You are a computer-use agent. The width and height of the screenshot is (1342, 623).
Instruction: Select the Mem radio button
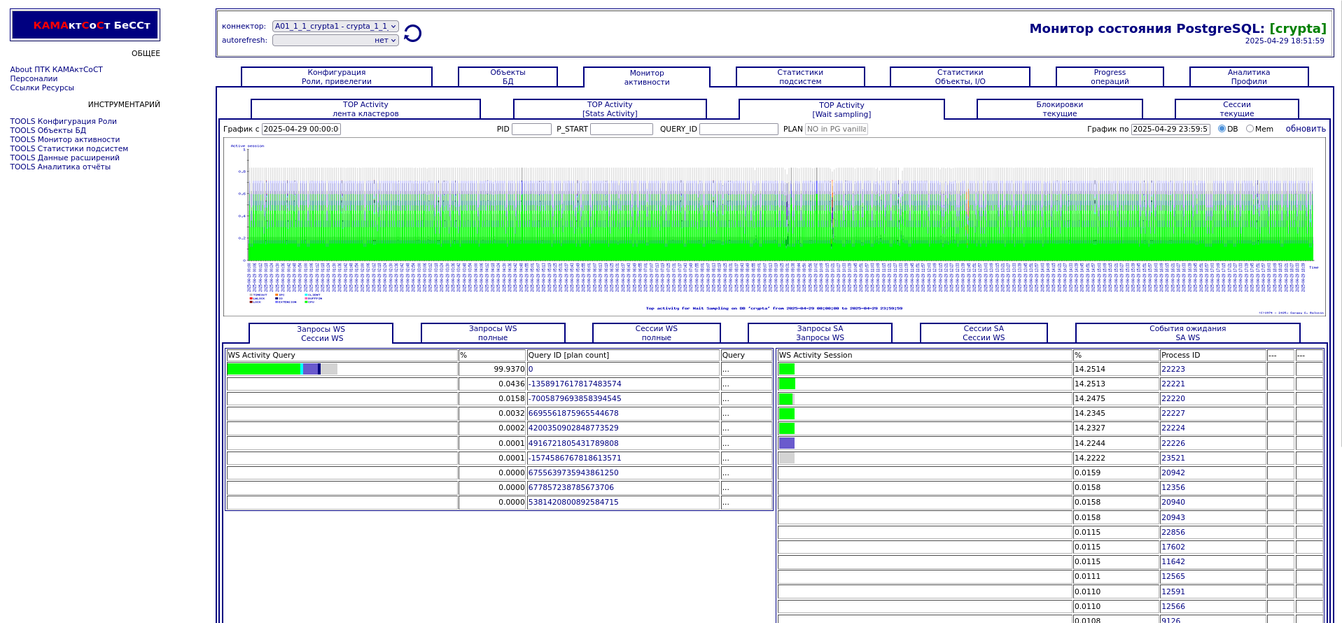[1249, 129]
